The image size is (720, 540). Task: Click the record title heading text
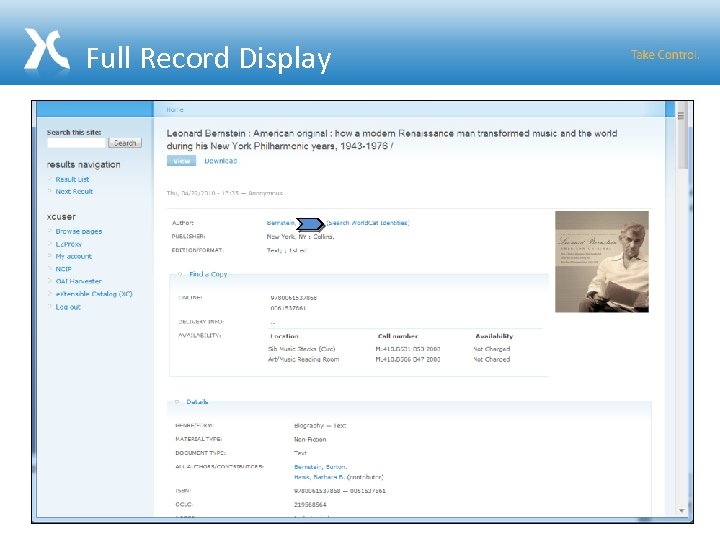392,140
